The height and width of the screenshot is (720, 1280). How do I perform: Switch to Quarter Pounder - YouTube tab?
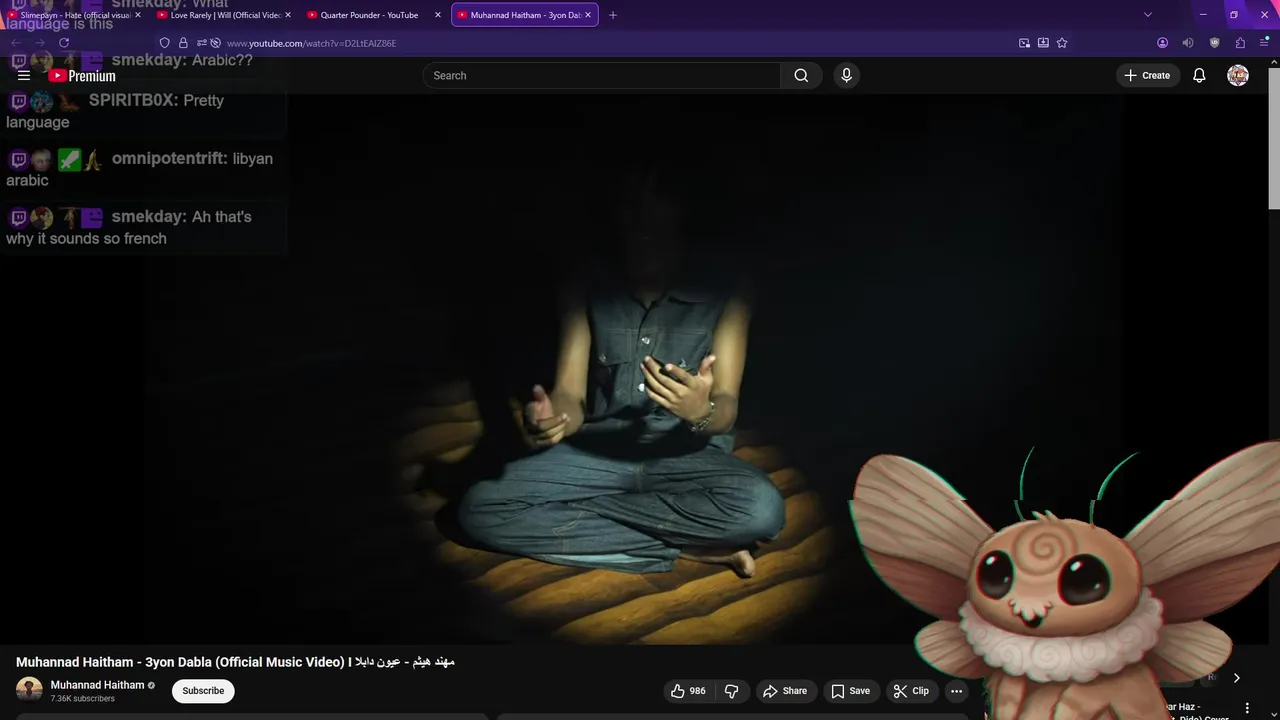375,15
